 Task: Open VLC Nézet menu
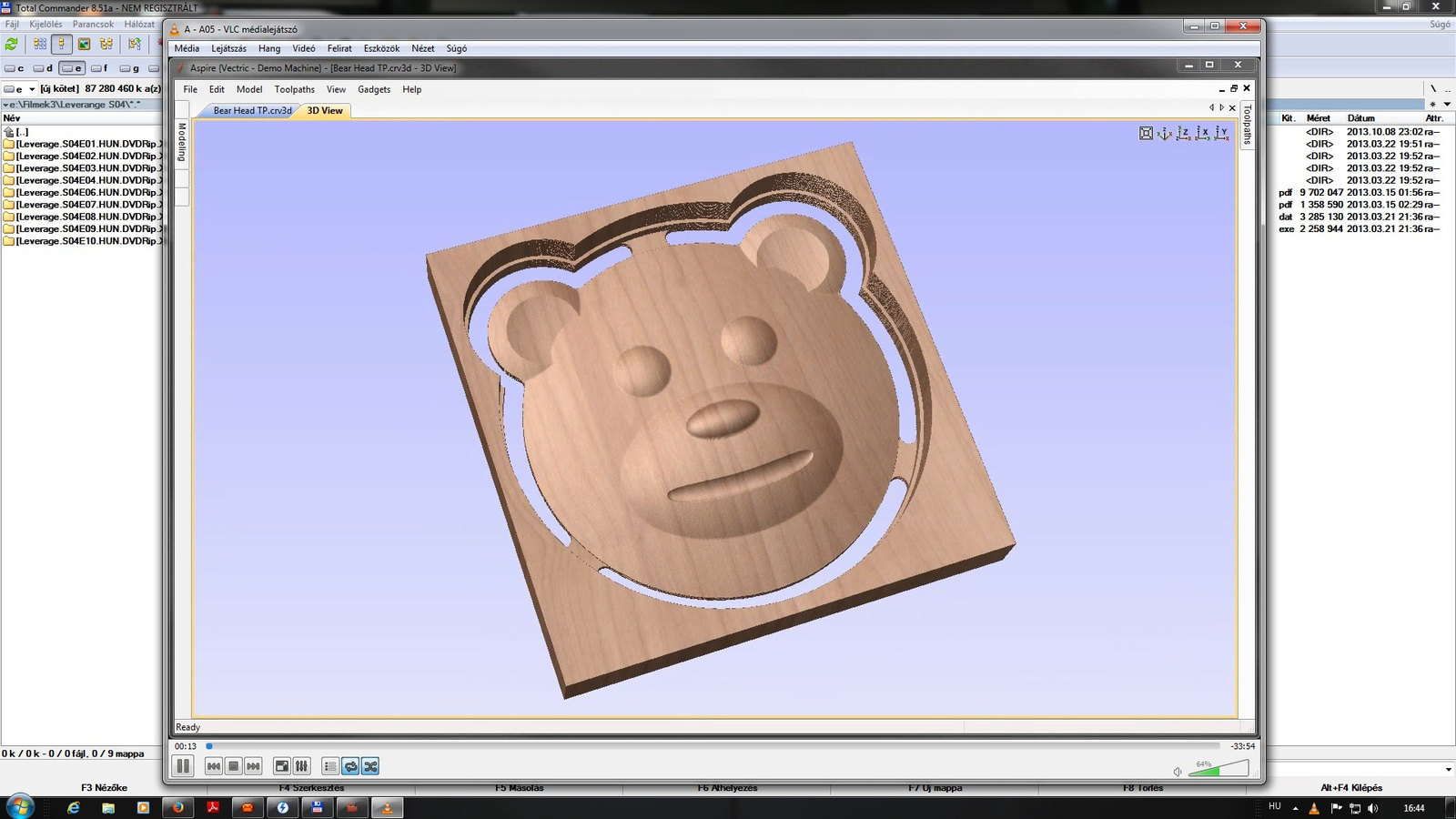[x=423, y=48]
